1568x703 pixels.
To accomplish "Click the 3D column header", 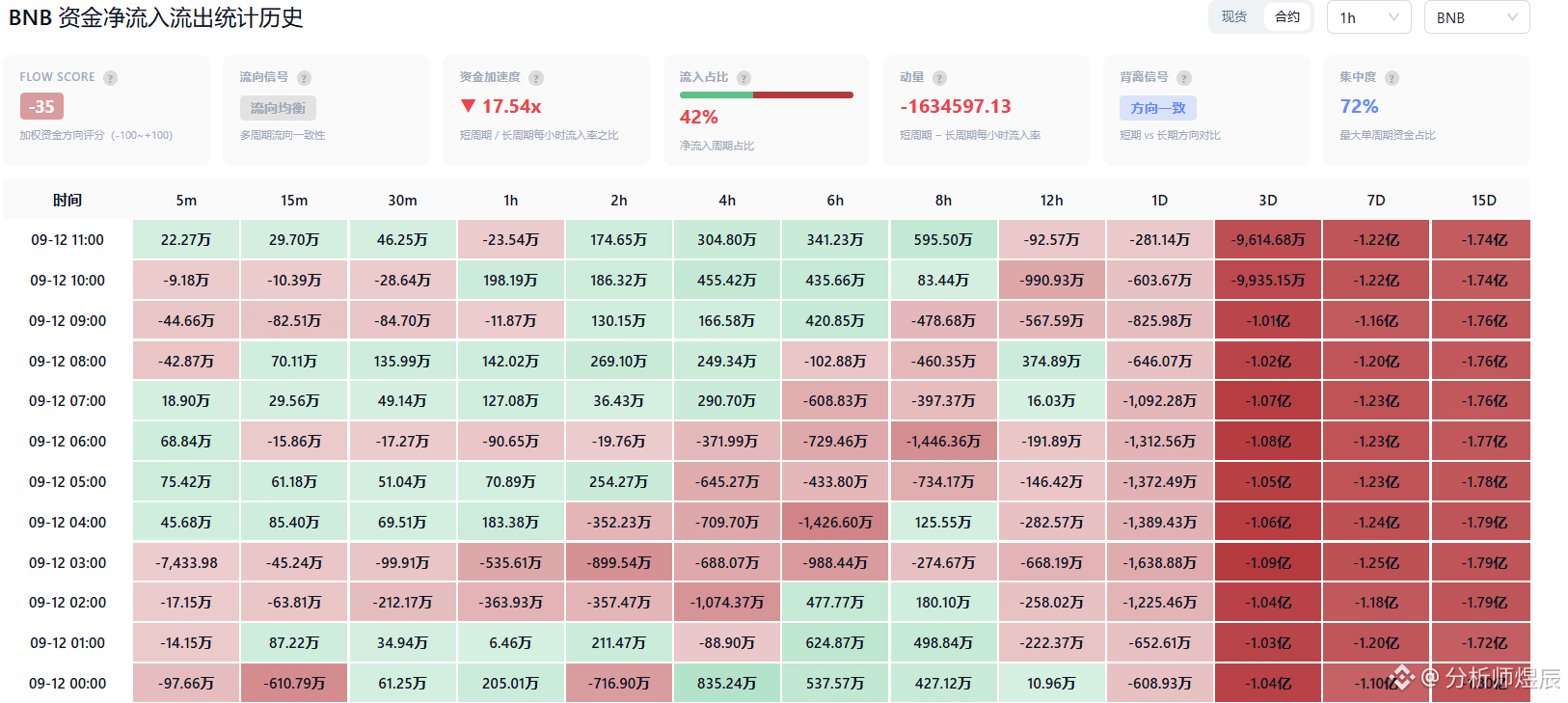I will pyautogui.click(x=1268, y=201).
